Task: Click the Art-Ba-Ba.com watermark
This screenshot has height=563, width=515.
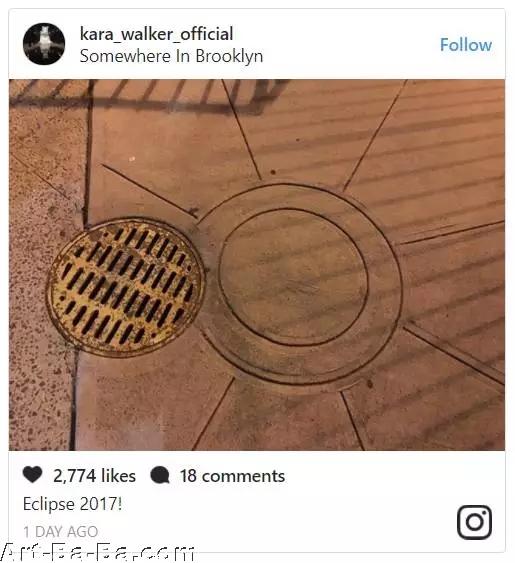Action: (x=98, y=553)
